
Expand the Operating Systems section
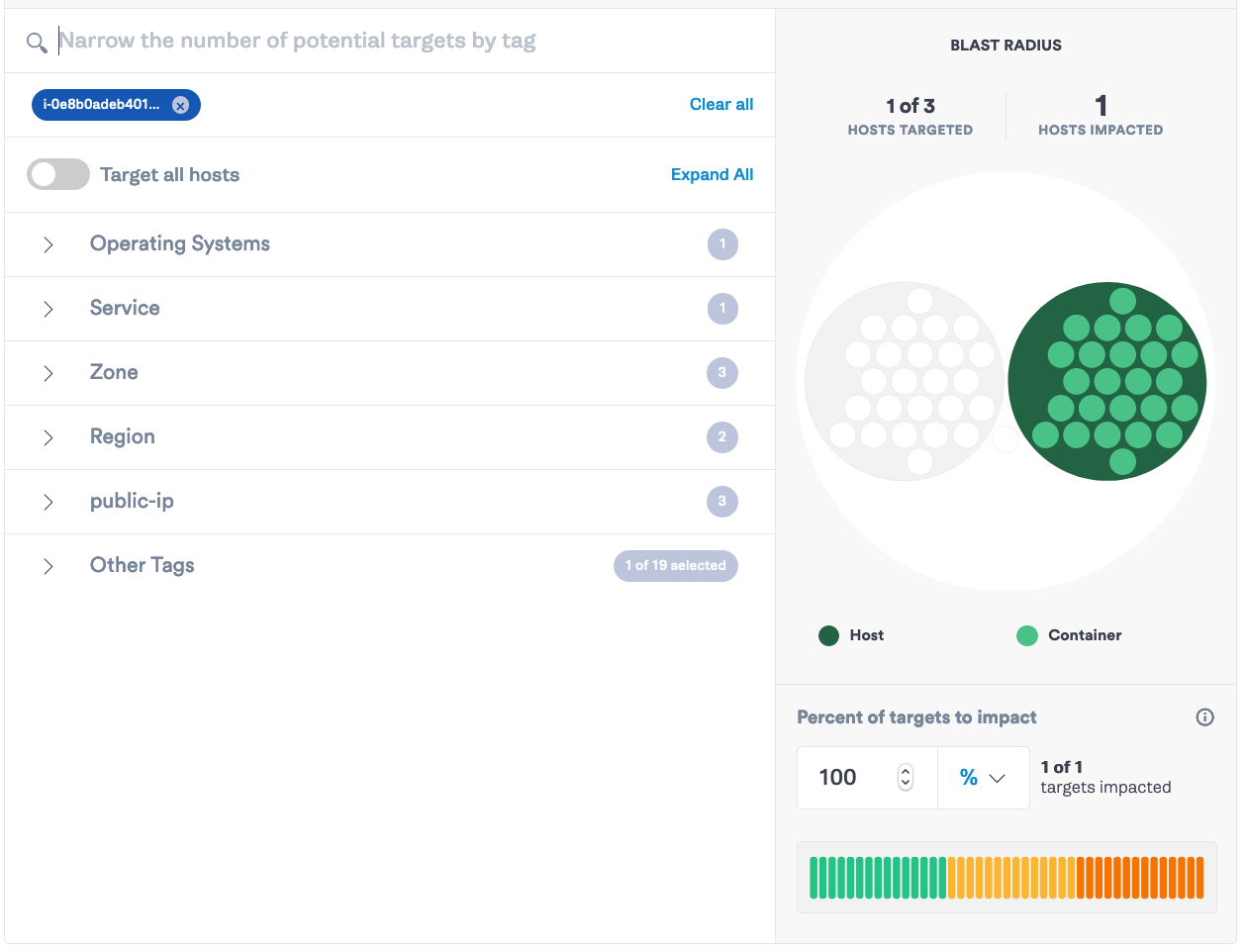[48, 244]
